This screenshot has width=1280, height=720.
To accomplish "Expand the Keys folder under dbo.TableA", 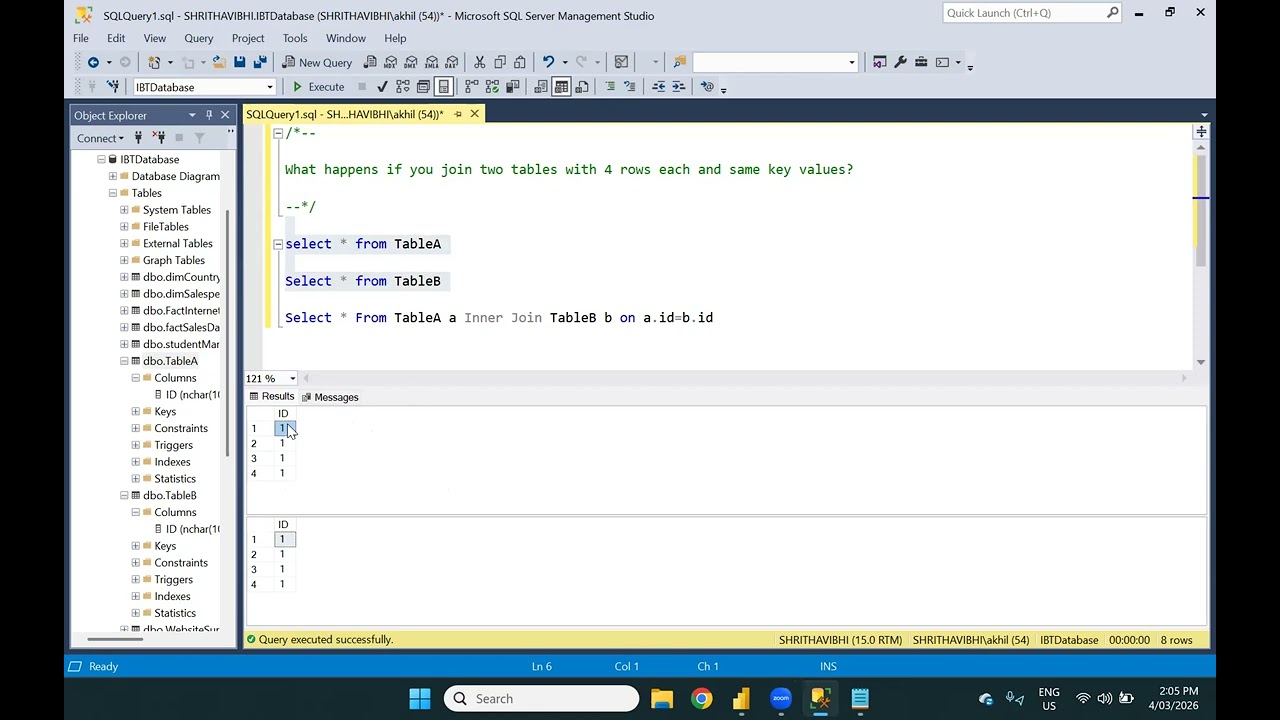I will click(x=136, y=412).
